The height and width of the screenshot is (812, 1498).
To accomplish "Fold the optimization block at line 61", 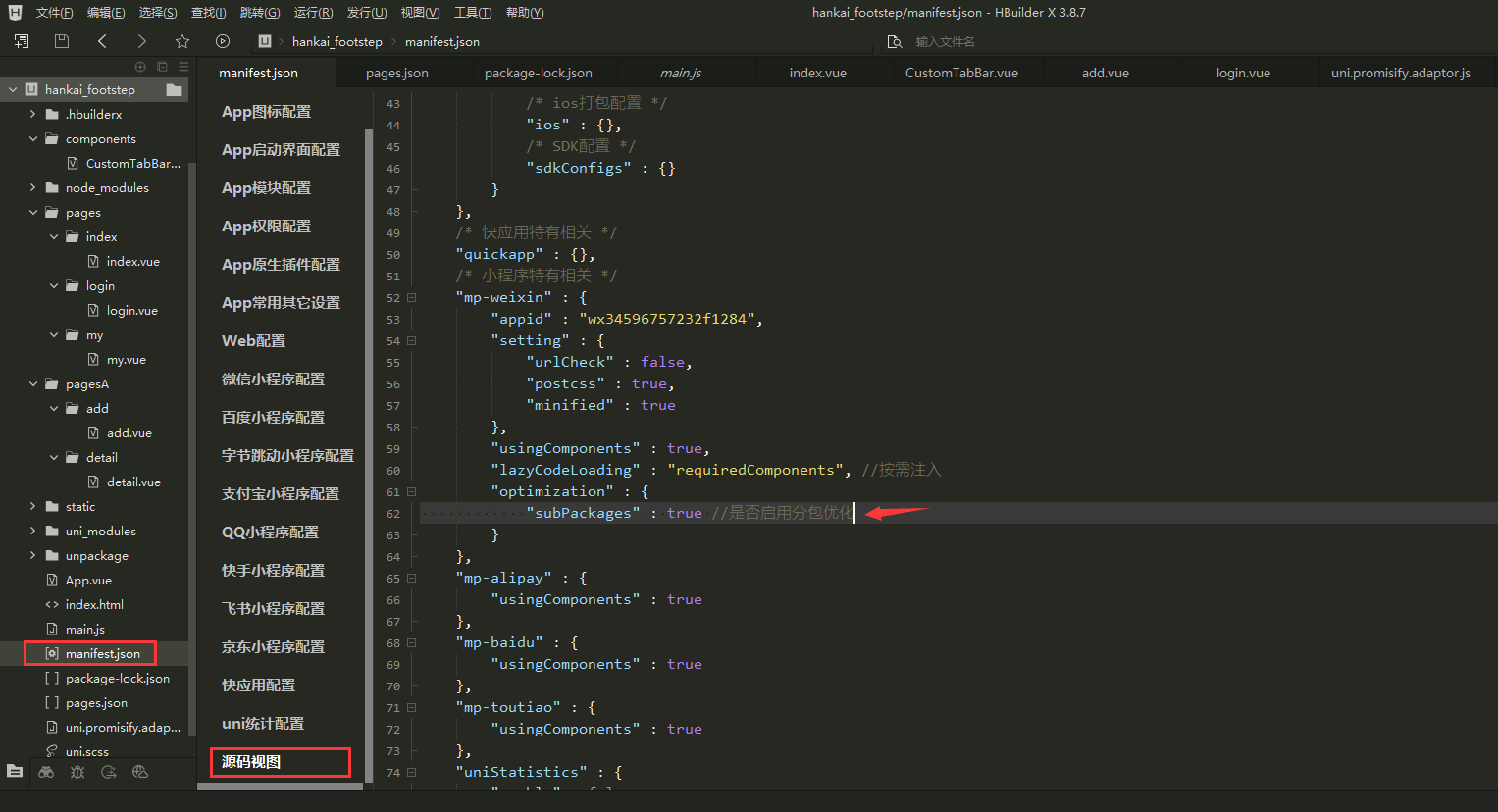I will tap(411, 491).
